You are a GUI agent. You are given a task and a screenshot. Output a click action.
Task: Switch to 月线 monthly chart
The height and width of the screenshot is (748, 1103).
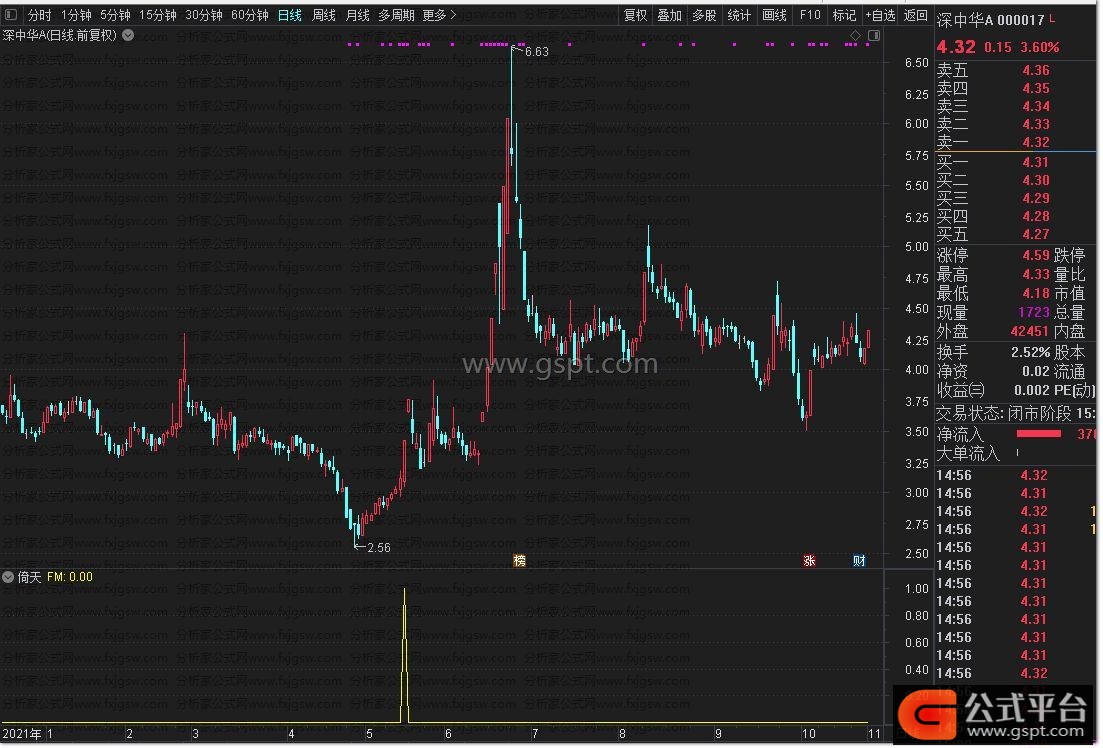[358, 15]
